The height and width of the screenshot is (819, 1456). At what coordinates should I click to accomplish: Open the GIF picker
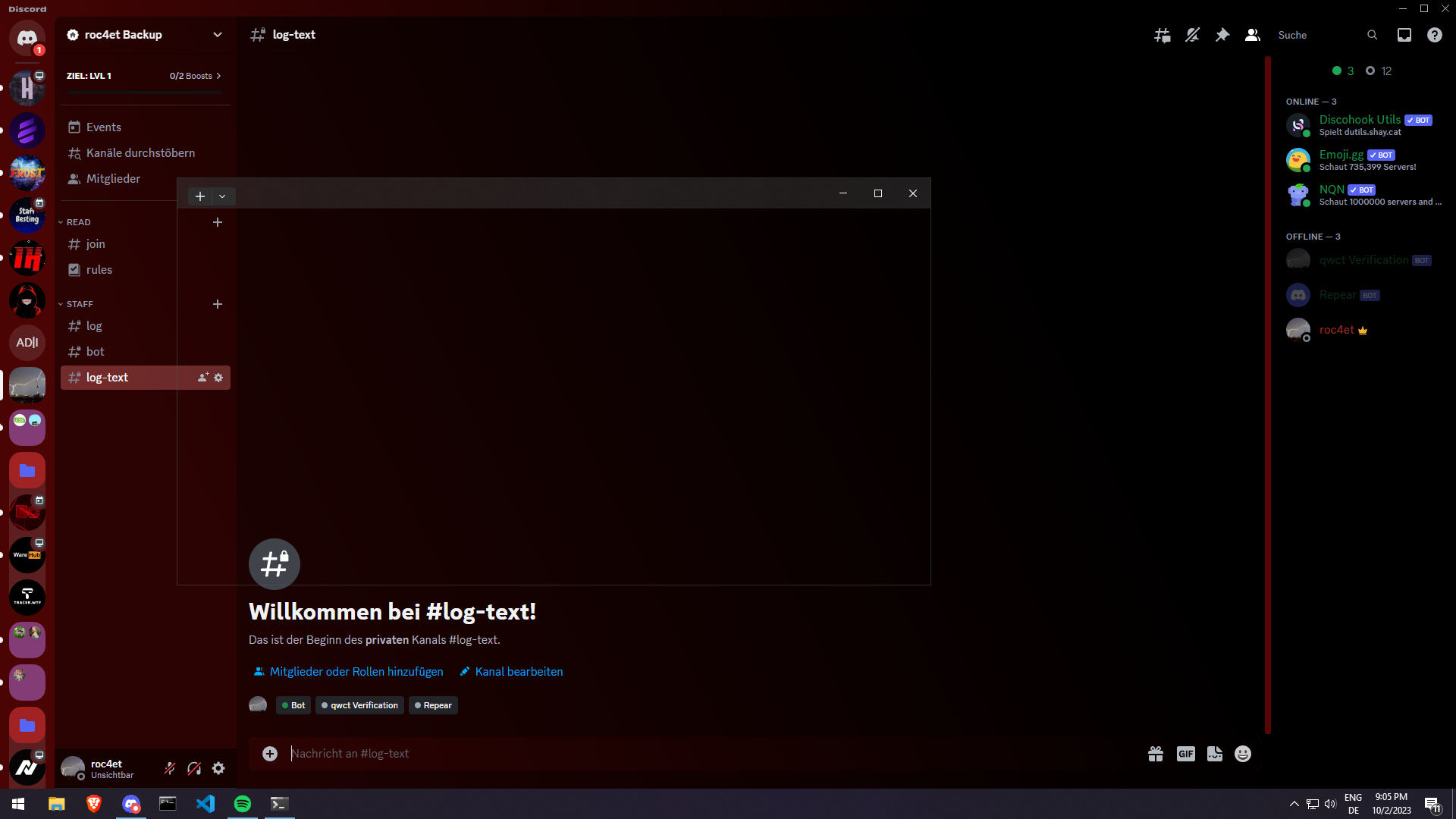pyautogui.click(x=1186, y=754)
